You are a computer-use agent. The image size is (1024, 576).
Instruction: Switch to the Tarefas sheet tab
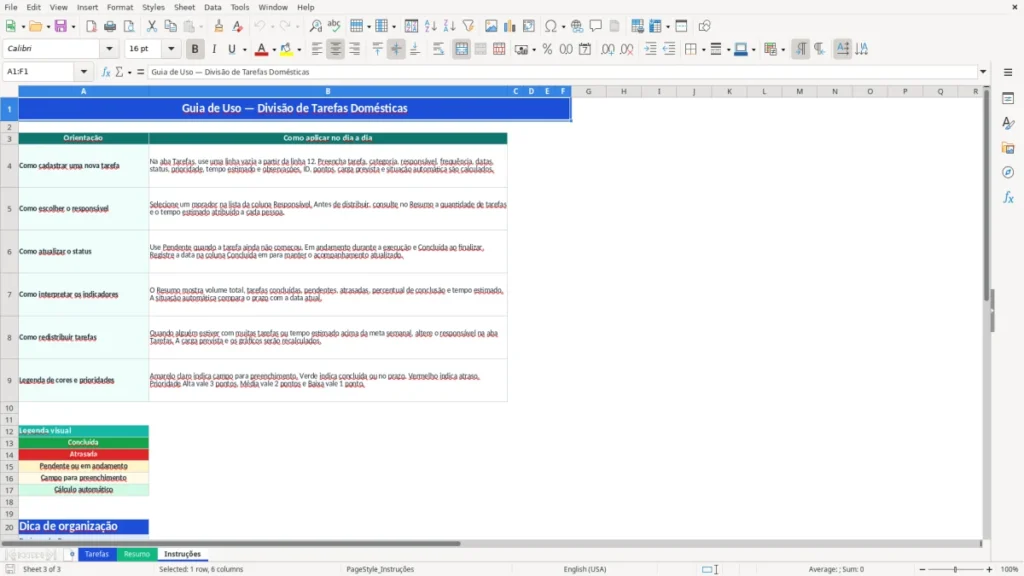(97, 554)
